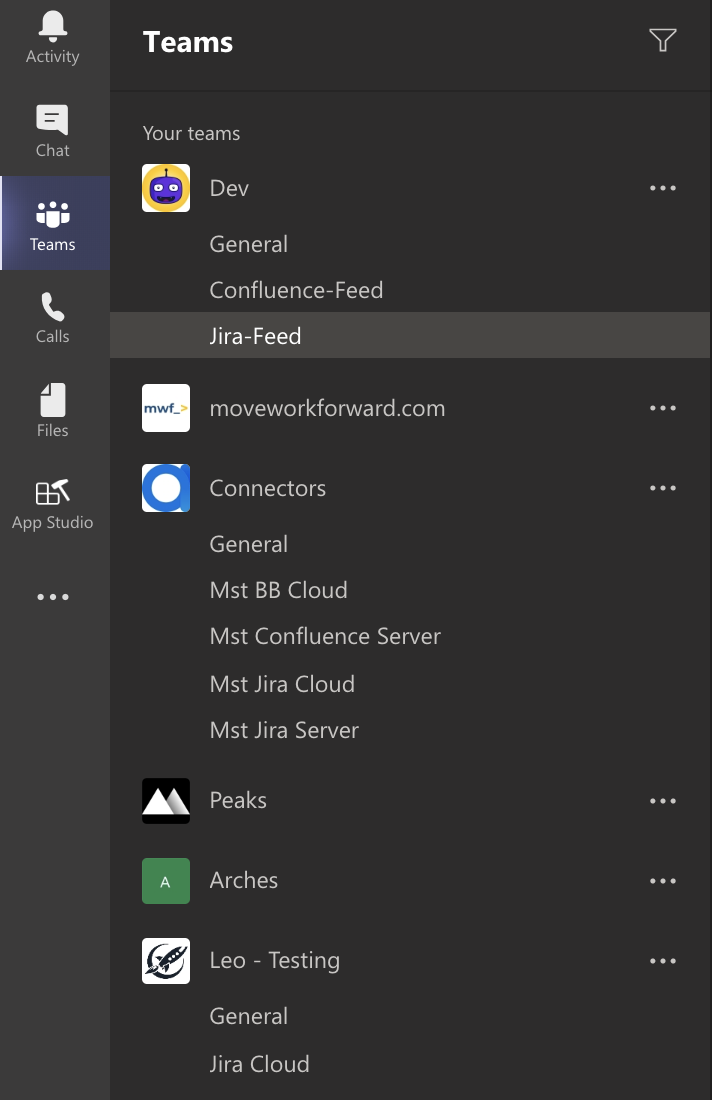Open the Mst BB Cloud channel
The height and width of the screenshot is (1100, 712).
point(278,590)
